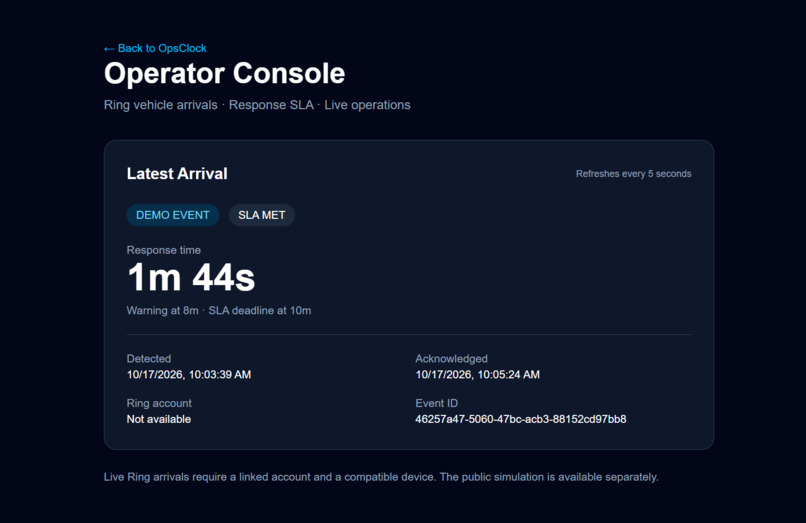Click the Latest Arrival card title

tap(177, 174)
